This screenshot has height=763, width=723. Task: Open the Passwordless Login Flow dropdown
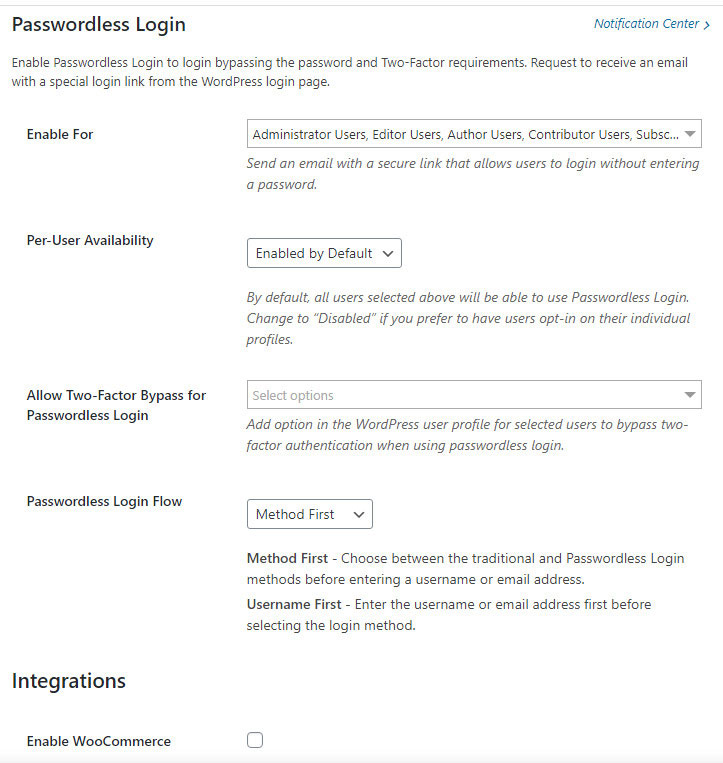[309, 514]
